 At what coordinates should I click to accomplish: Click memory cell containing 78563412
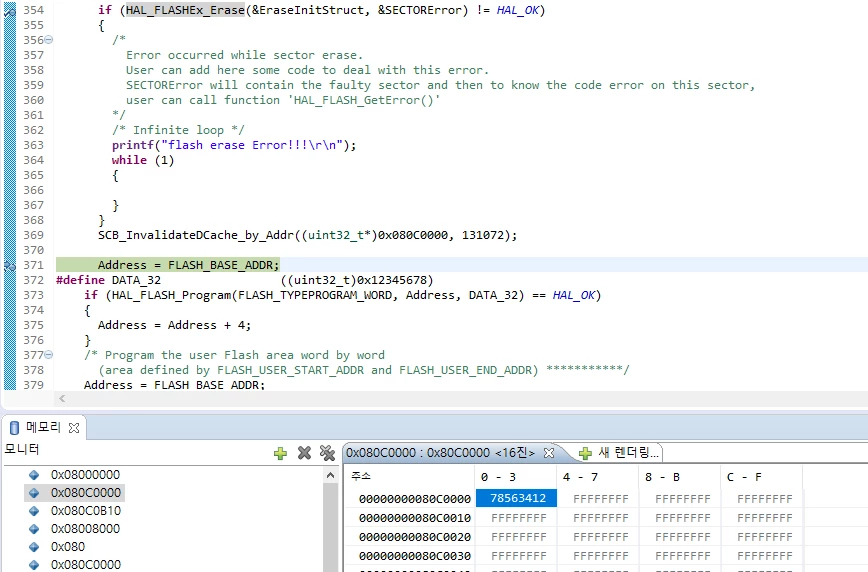pos(518,498)
